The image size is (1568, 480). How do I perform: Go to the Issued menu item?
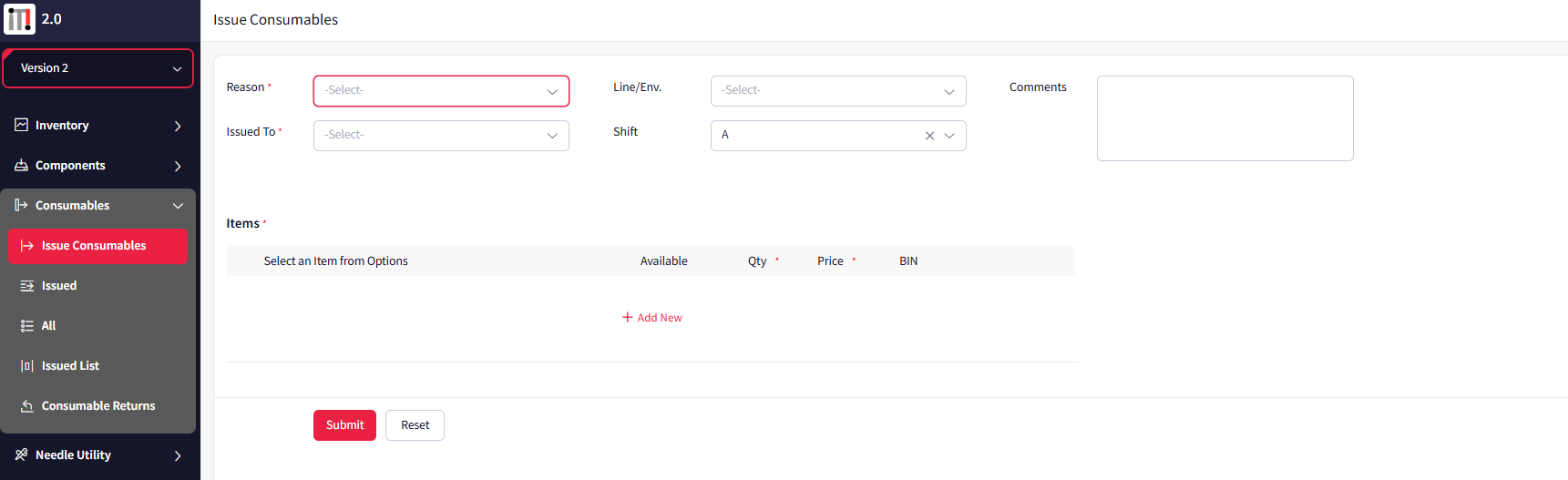click(x=59, y=286)
